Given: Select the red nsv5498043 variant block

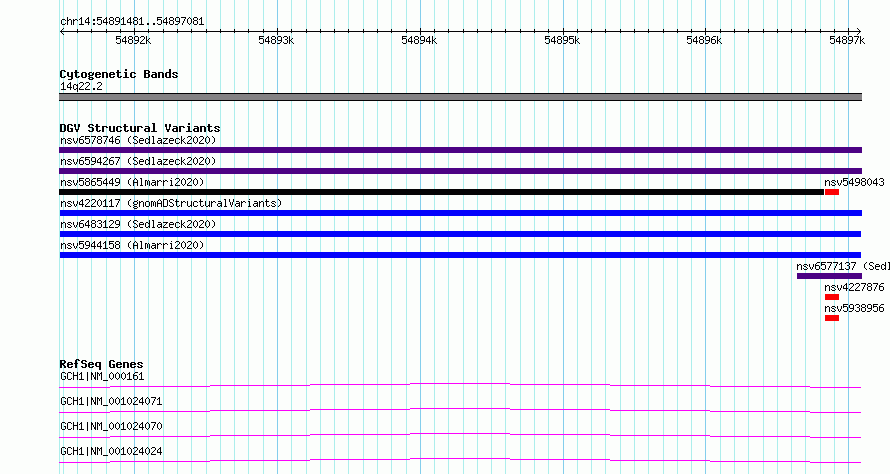Looking at the screenshot, I should click(x=832, y=192).
